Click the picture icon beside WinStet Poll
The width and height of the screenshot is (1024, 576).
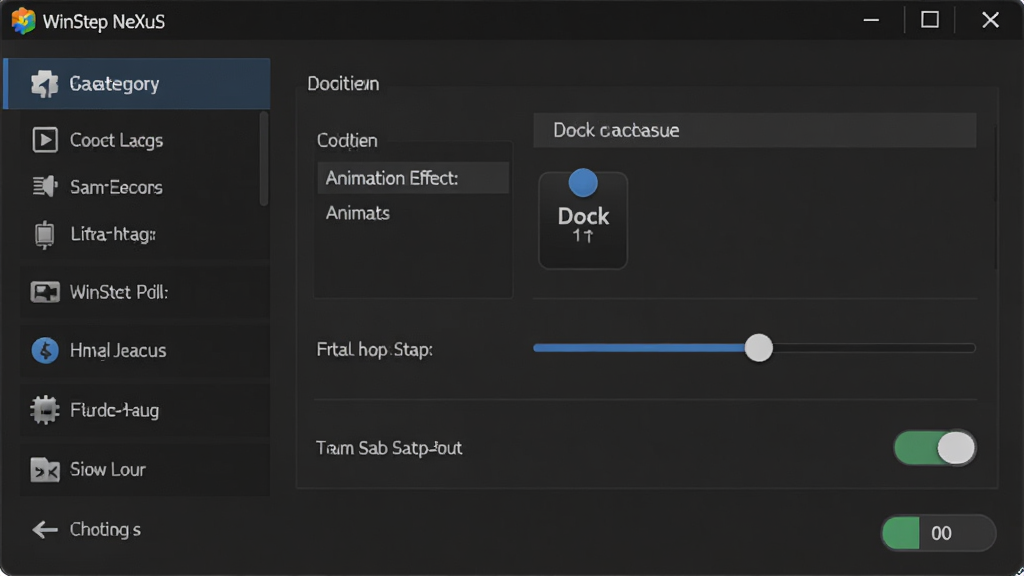point(44,292)
